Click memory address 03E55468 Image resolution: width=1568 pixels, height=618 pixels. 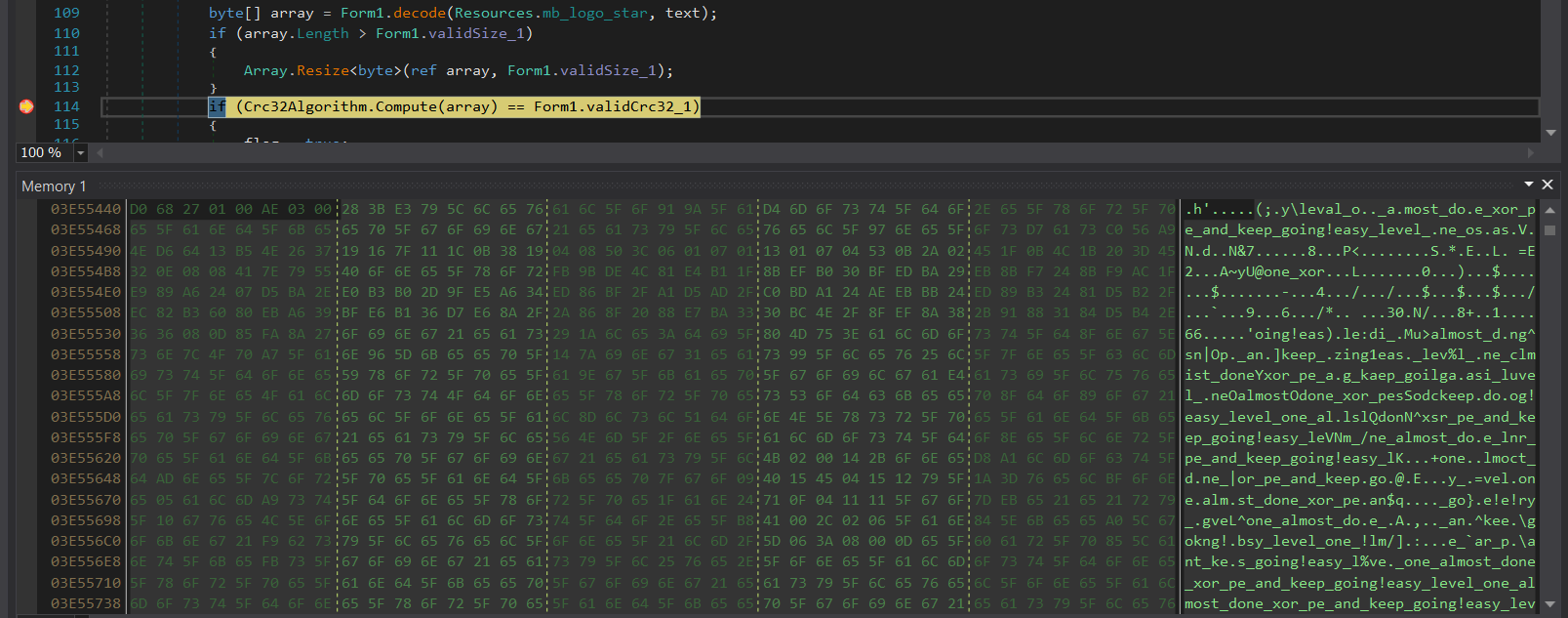(x=86, y=229)
